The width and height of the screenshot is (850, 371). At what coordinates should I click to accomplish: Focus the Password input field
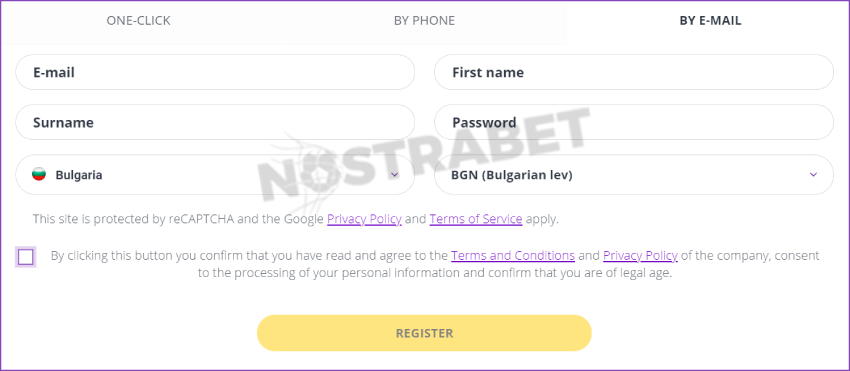pyautogui.click(x=634, y=122)
